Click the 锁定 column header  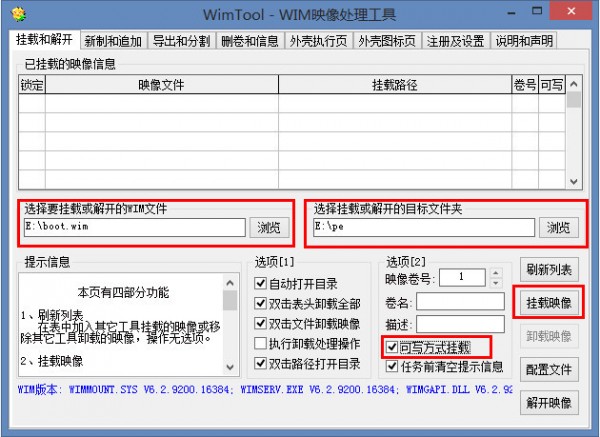(x=32, y=85)
